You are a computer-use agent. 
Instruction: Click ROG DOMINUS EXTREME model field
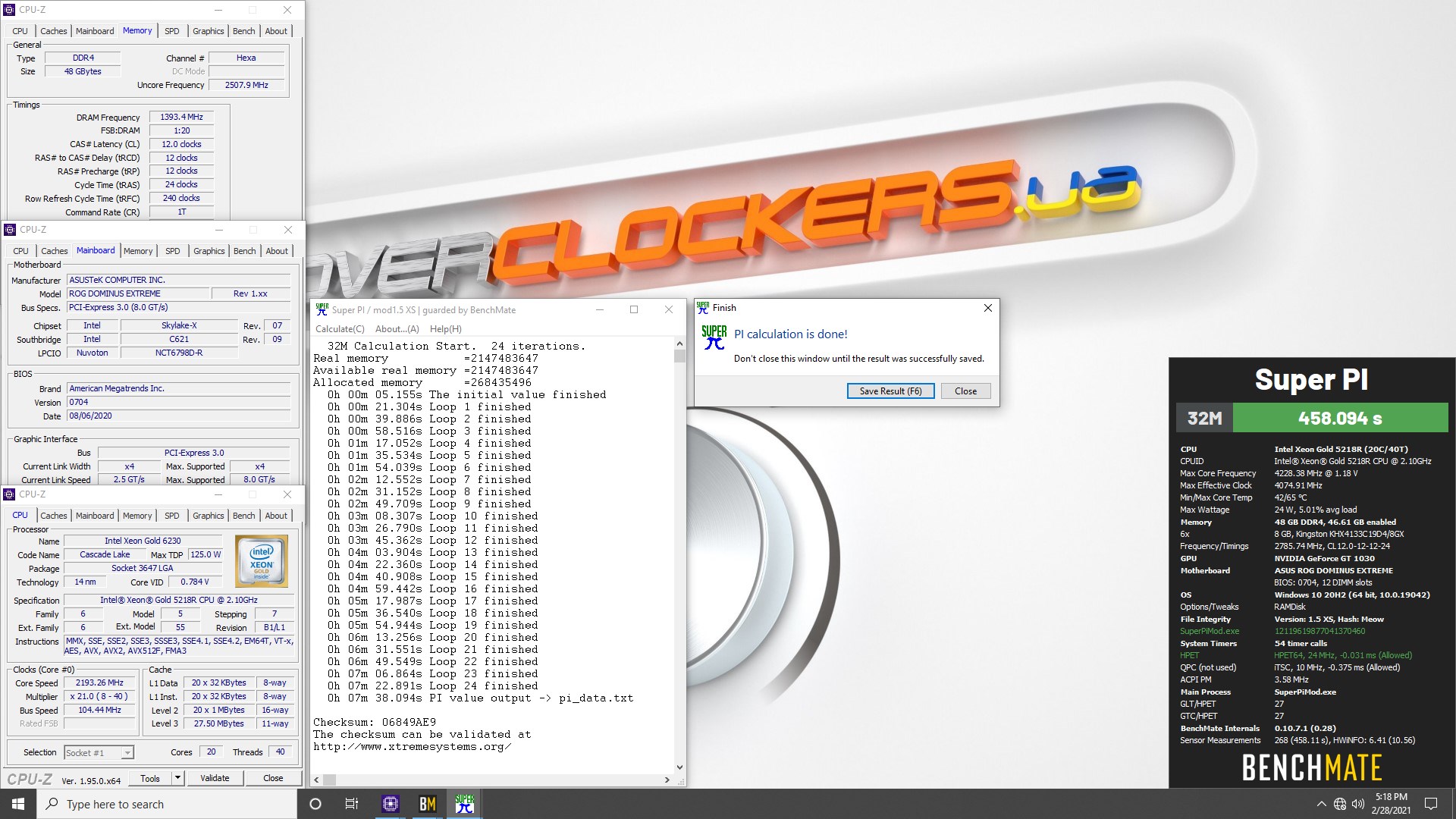pos(136,293)
